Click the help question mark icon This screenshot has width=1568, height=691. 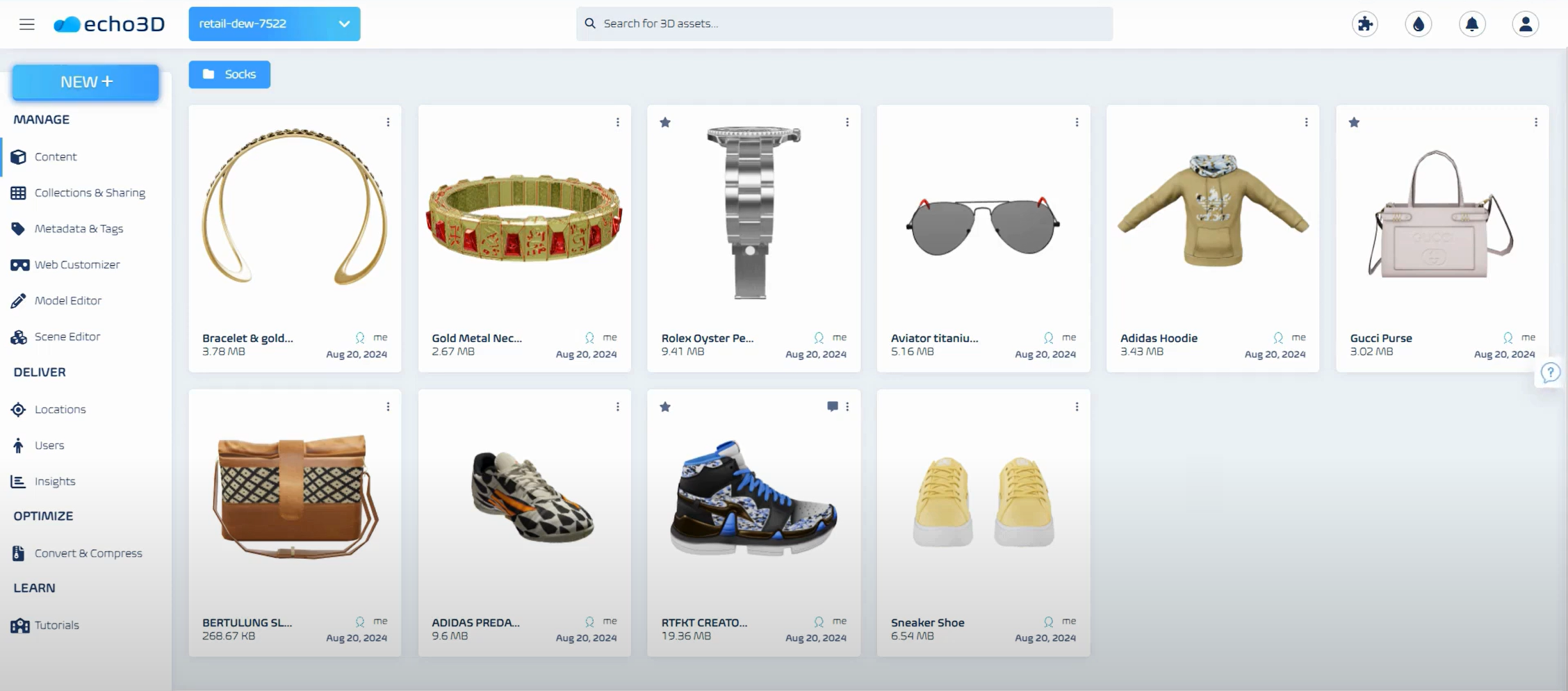click(1550, 373)
